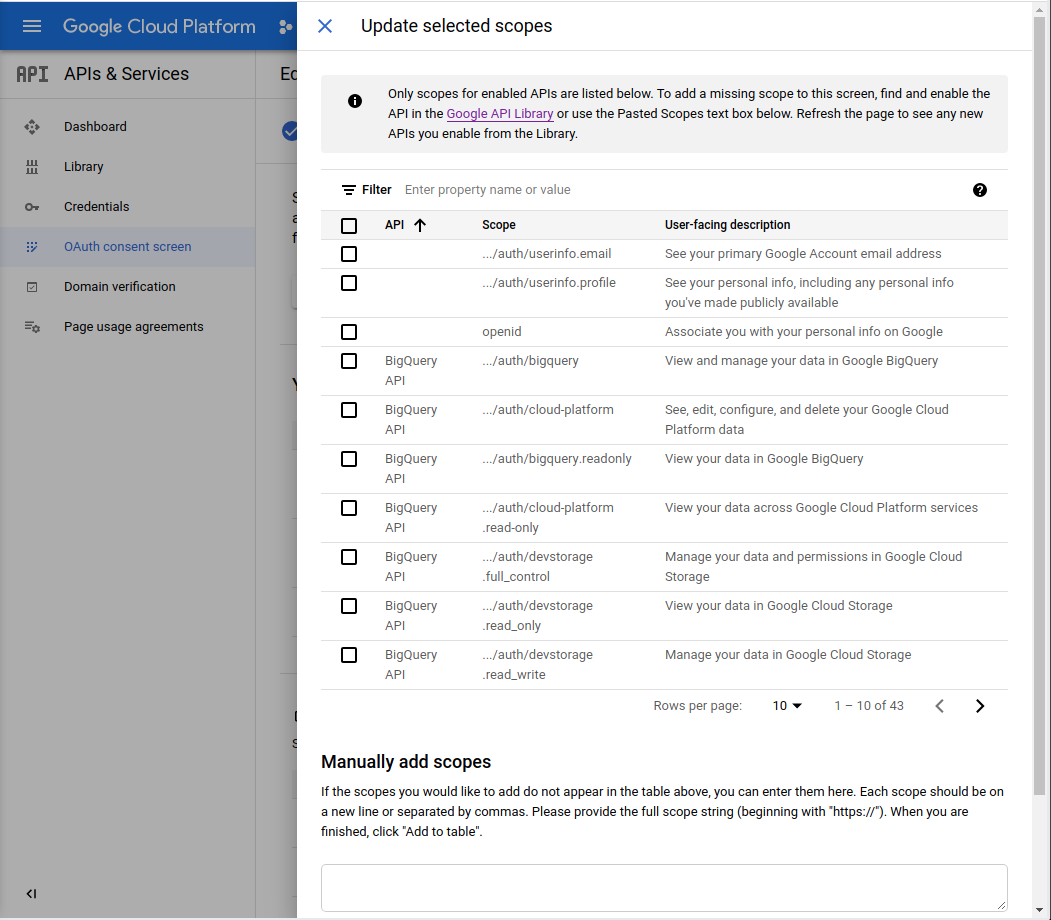The image size is (1051, 920).
Task: Click the filter property name input
Action: [680, 190]
